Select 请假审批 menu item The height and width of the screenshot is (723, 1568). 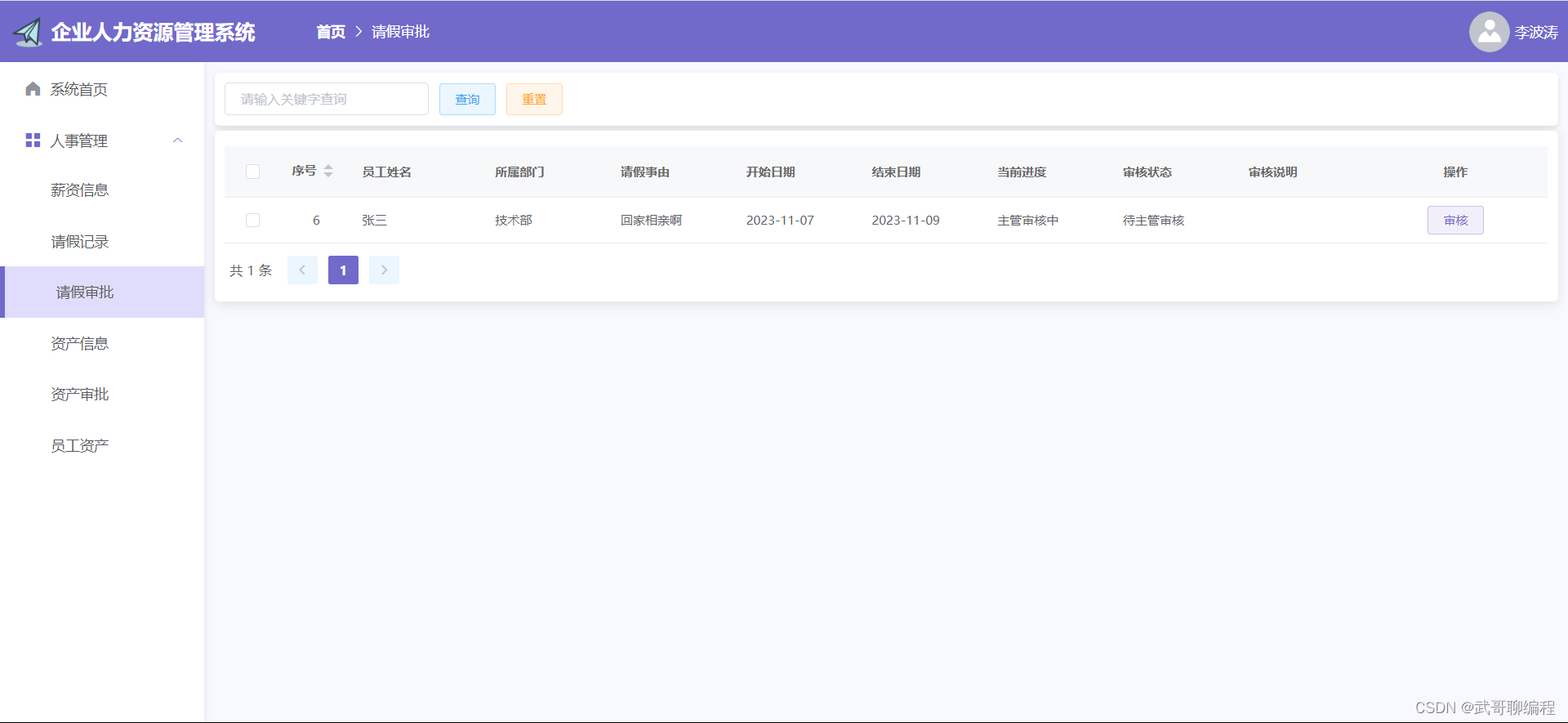[x=102, y=292]
